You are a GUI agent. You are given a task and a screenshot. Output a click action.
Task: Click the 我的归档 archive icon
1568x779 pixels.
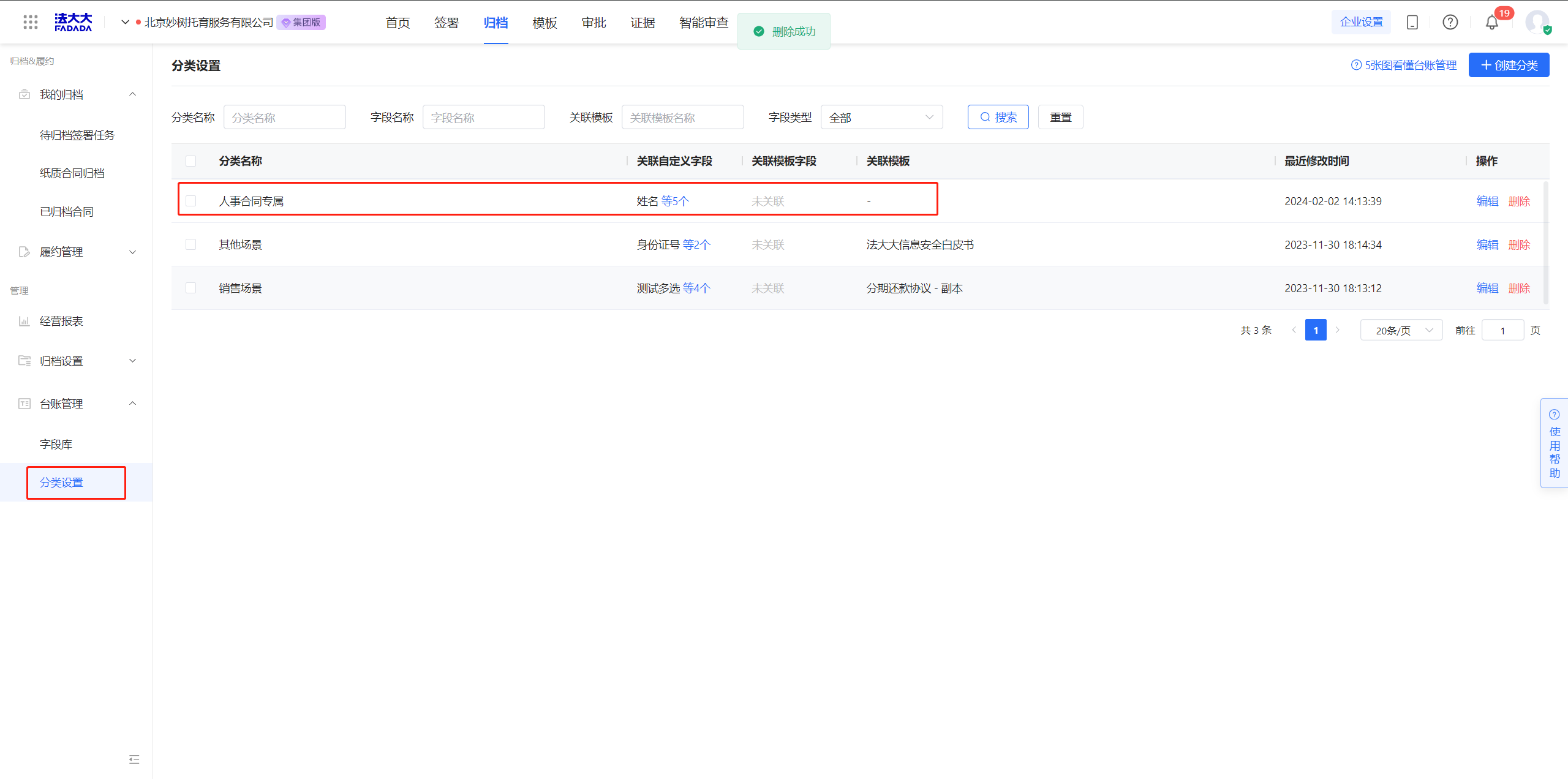click(x=24, y=94)
